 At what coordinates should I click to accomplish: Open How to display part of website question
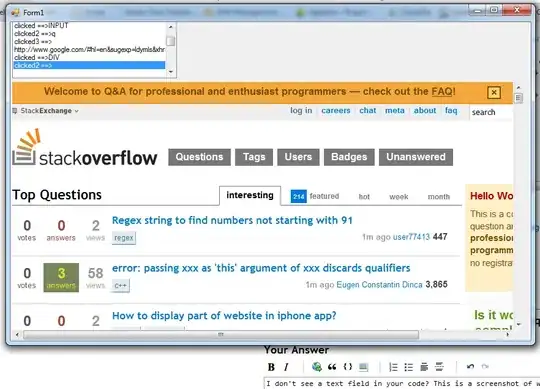click(224, 316)
